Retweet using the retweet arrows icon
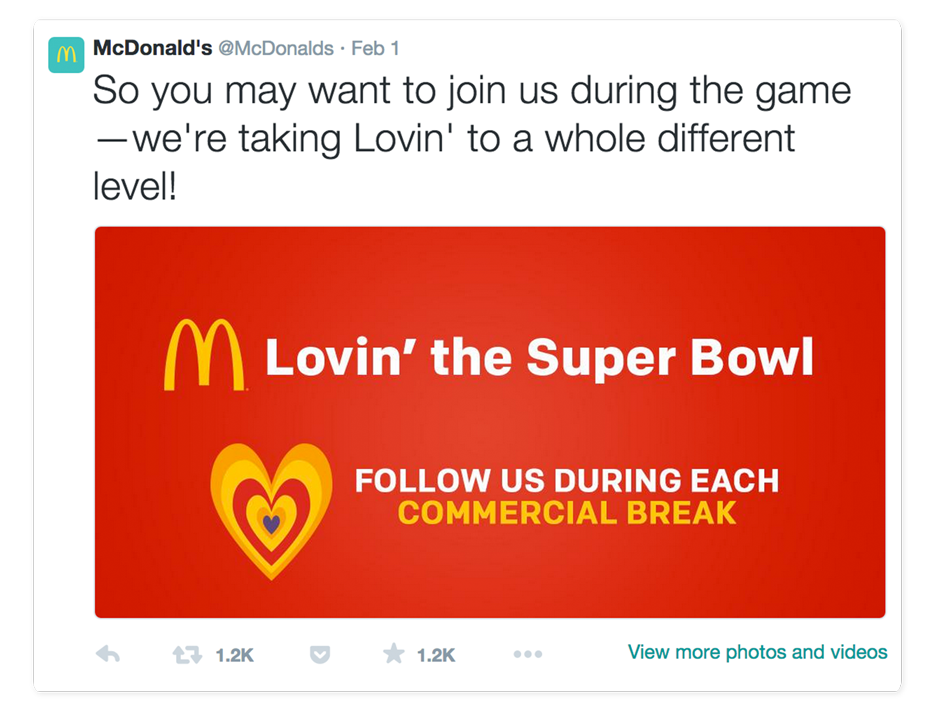 click(187, 655)
